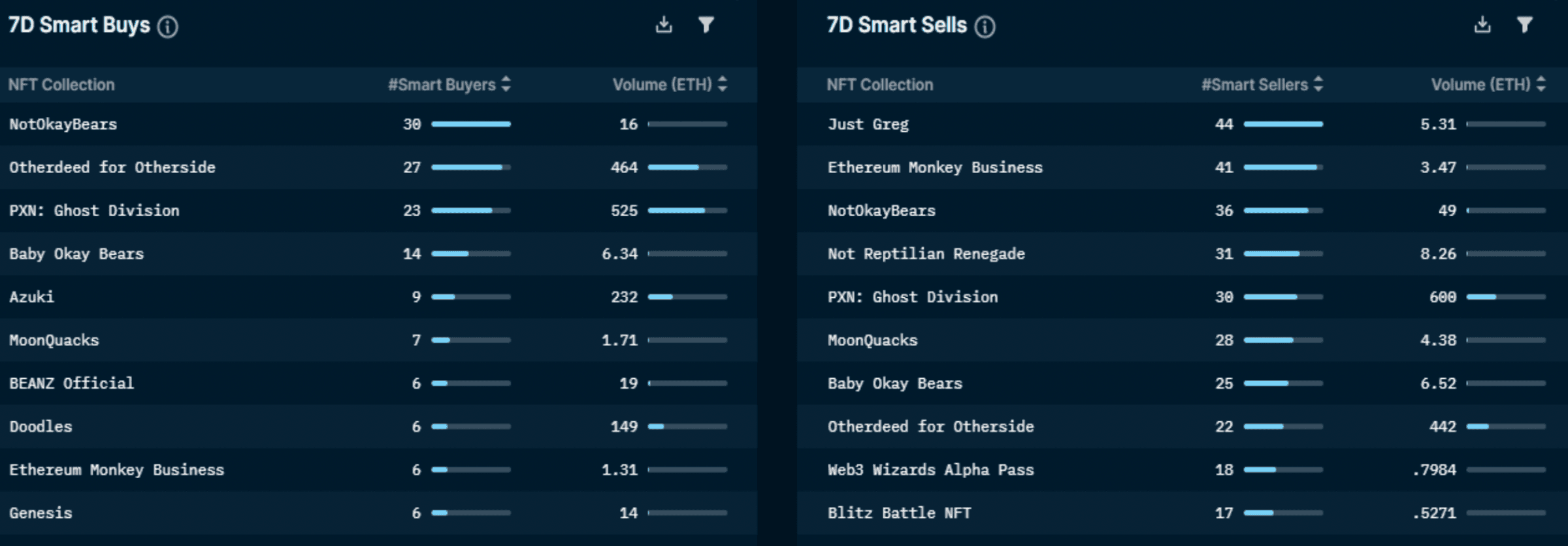The image size is (1568, 546).
Task: Select Not Reptilian Renegade collection
Action: coord(926,253)
